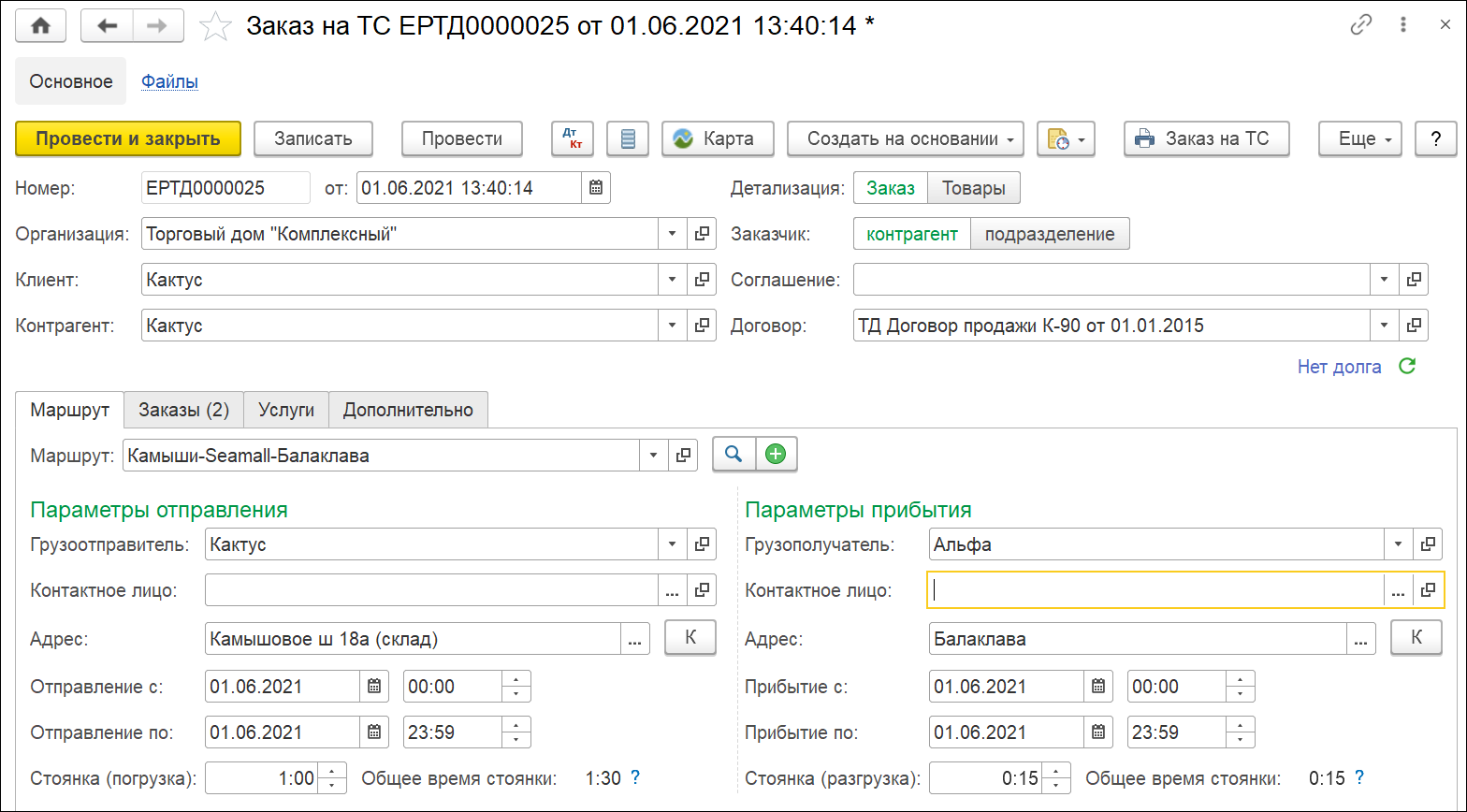Switch to the Заказы (2) tab
The width and height of the screenshot is (1467, 812).
click(183, 410)
